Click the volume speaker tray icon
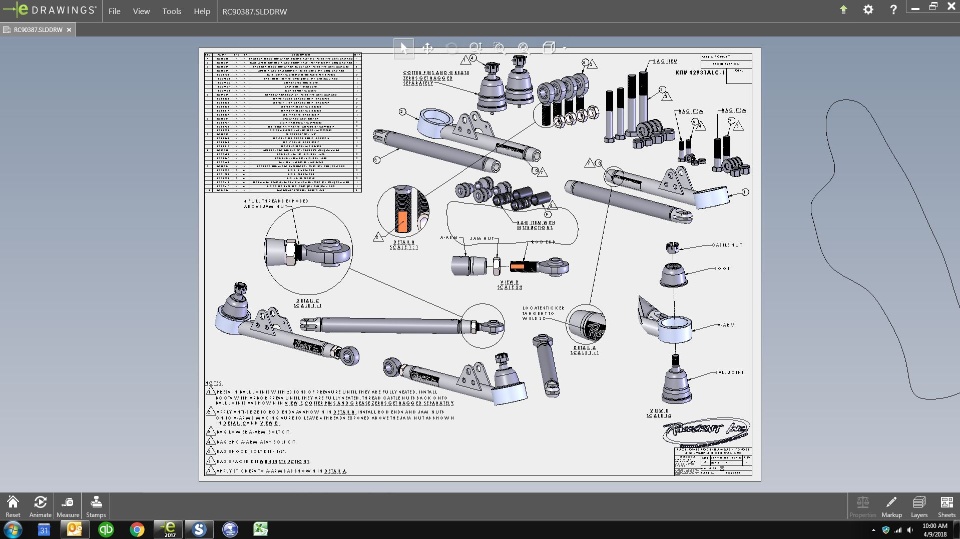Image resolution: width=960 pixels, height=539 pixels. pyautogui.click(x=910, y=530)
